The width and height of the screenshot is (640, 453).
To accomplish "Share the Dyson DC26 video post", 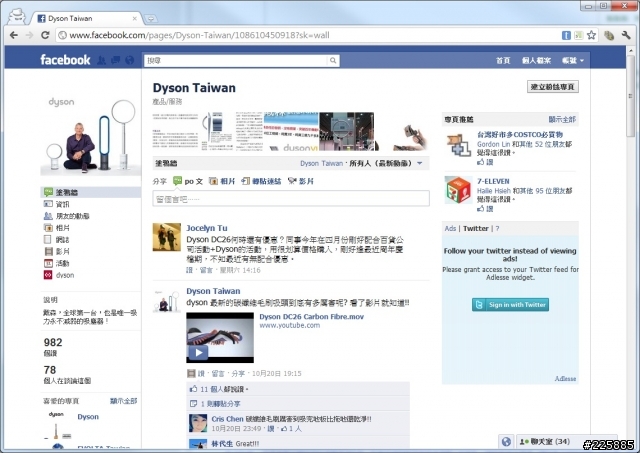I will pos(238,373).
